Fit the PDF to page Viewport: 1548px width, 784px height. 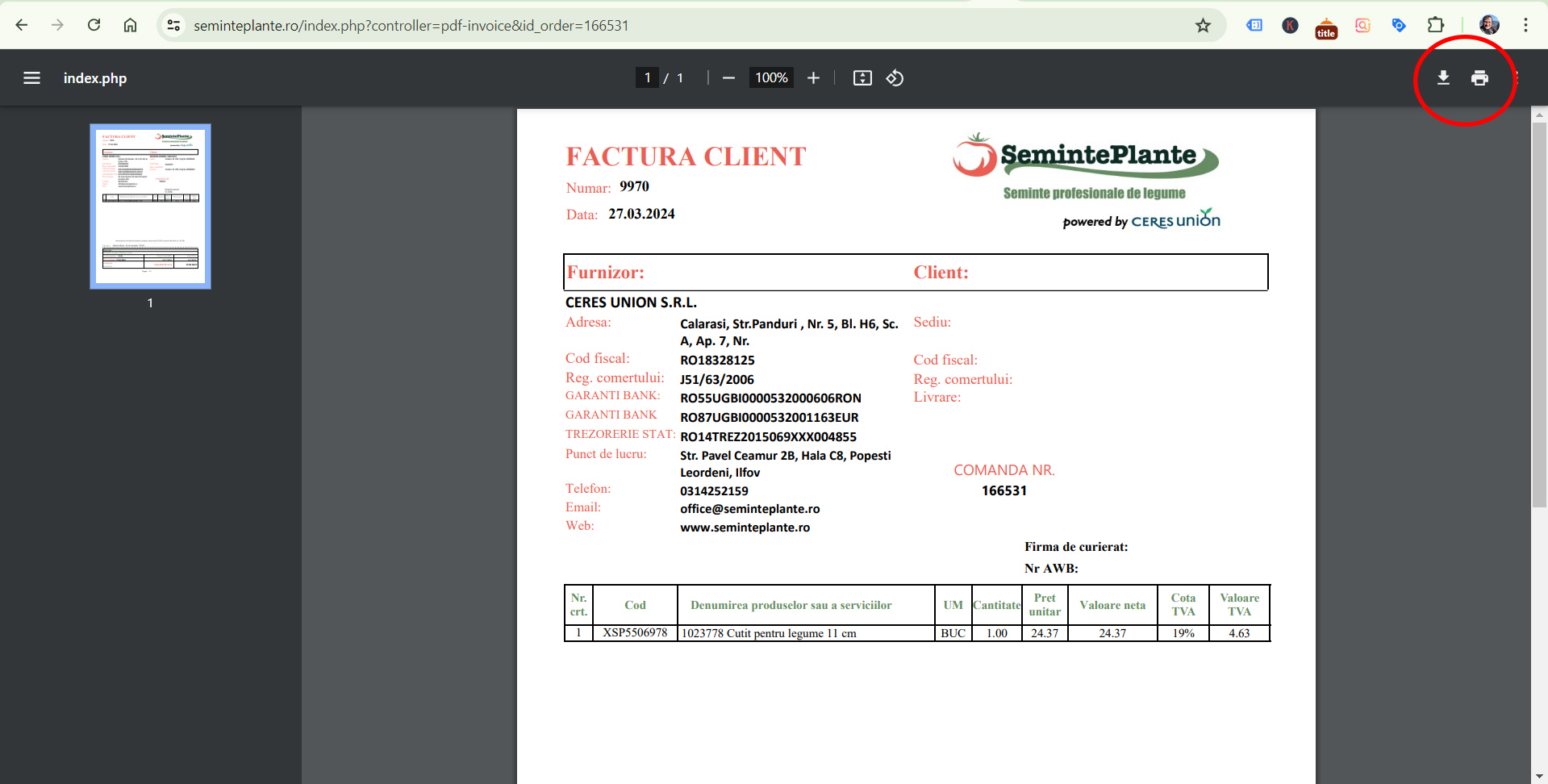click(862, 78)
